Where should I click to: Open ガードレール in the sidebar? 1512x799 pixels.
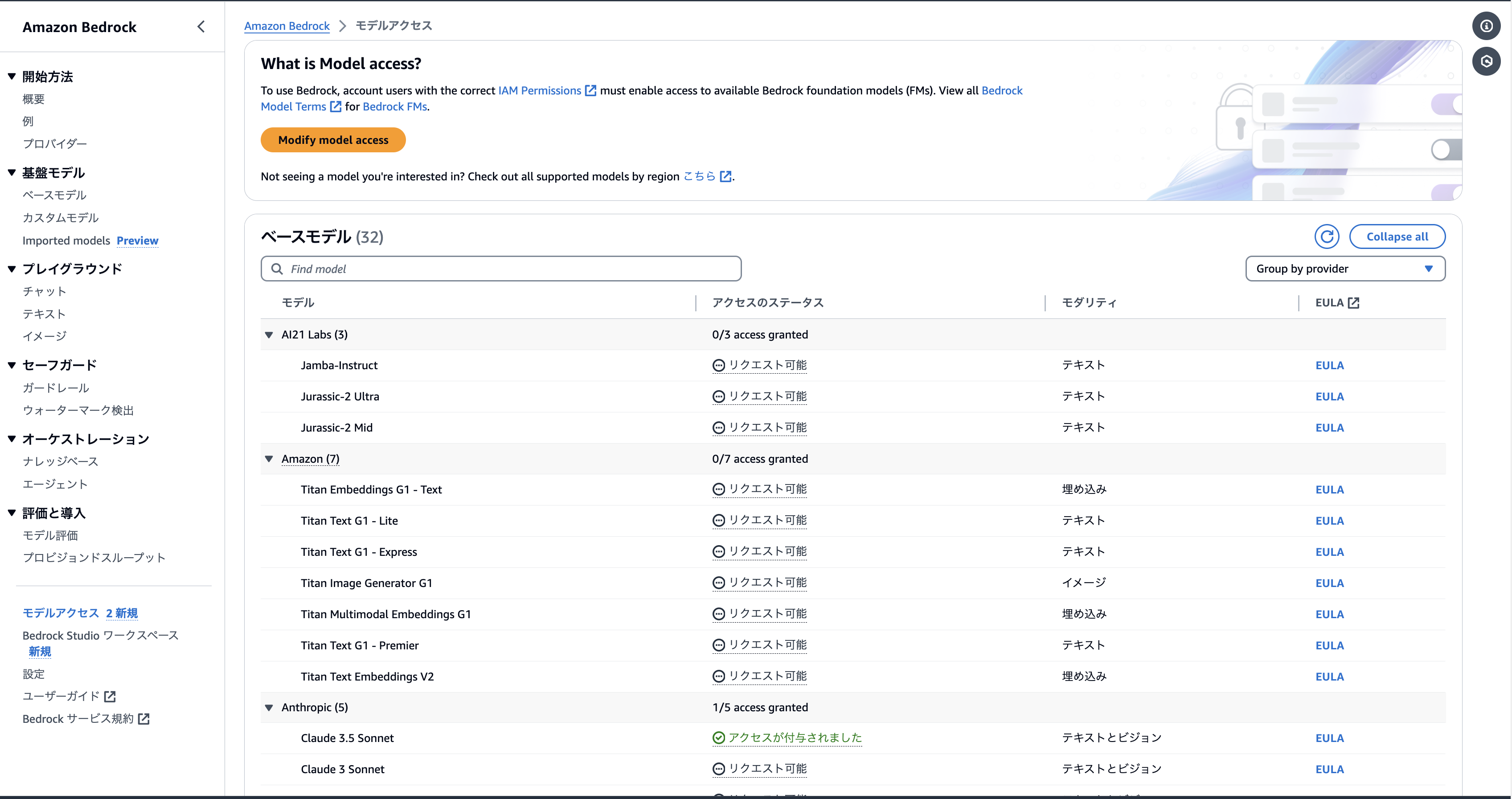(x=56, y=388)
